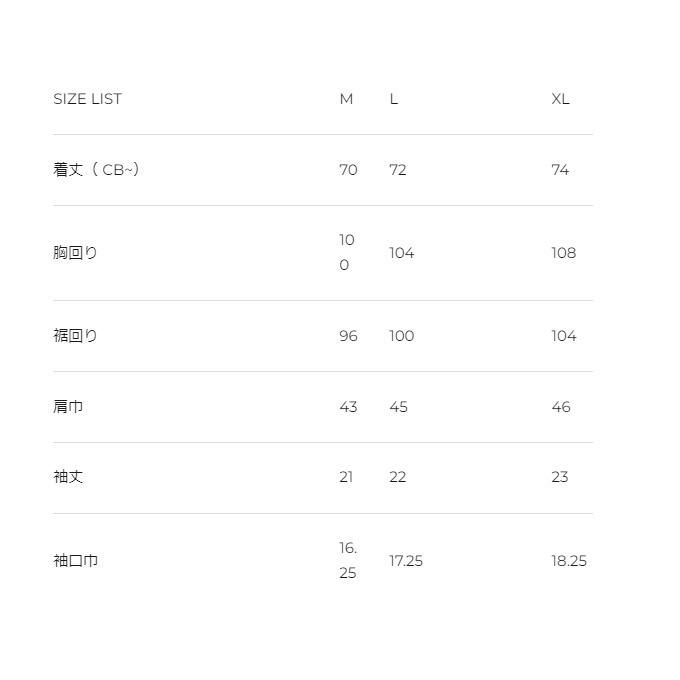The image size is (680, 680).
Task: Select the 着丈 value 74 for size XL
Action: pos(560,170)
